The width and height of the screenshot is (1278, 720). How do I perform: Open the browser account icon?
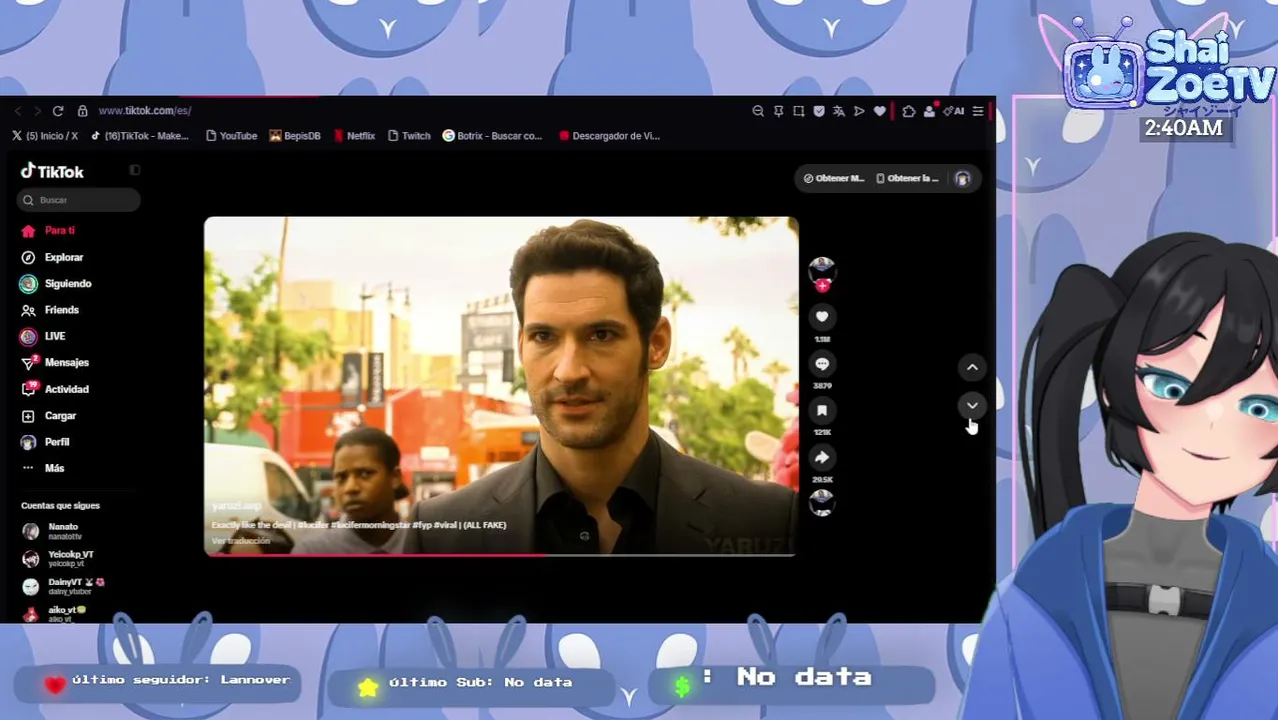(929, 111)
